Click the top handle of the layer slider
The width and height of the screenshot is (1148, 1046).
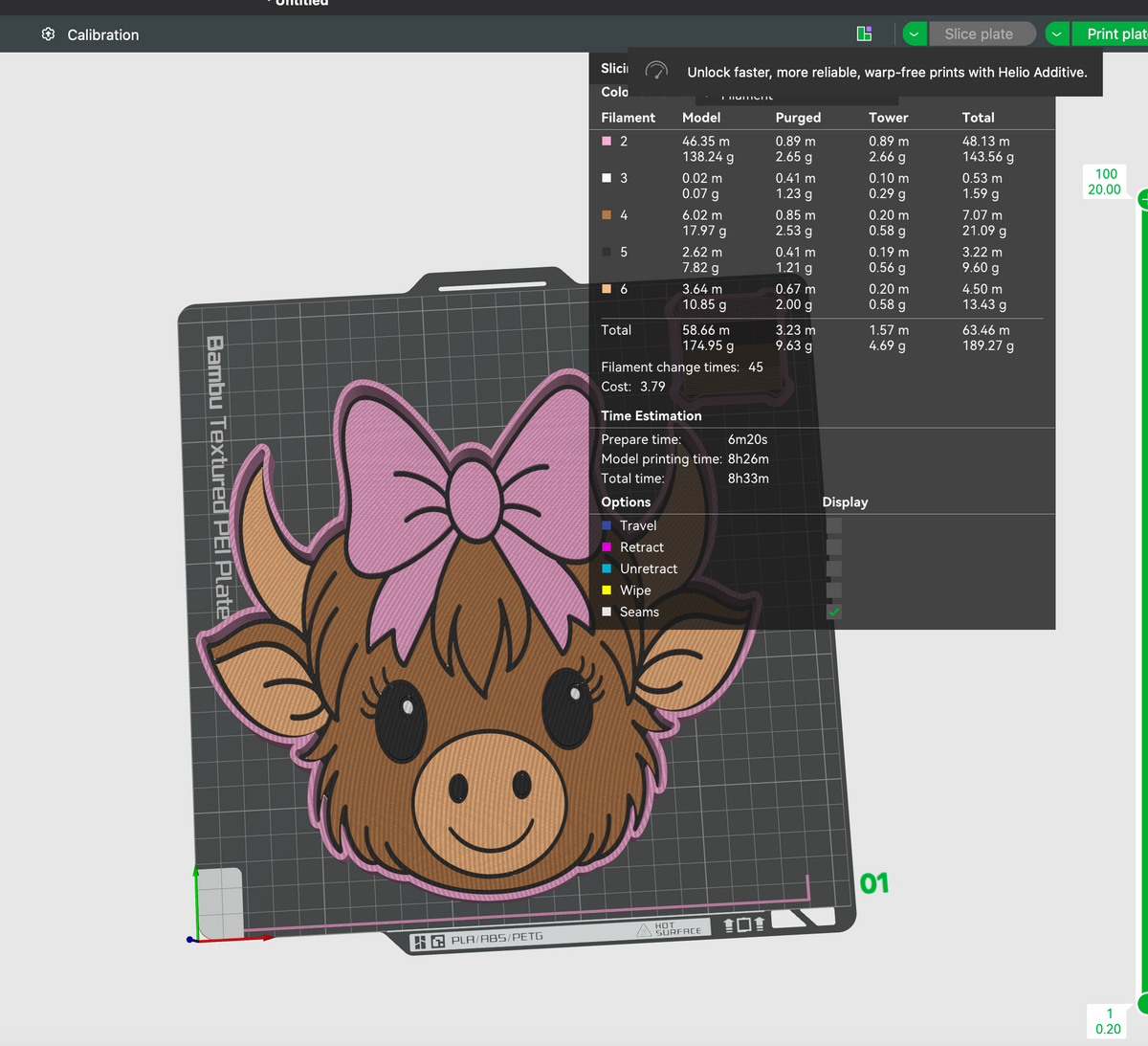coord(1144,200)
